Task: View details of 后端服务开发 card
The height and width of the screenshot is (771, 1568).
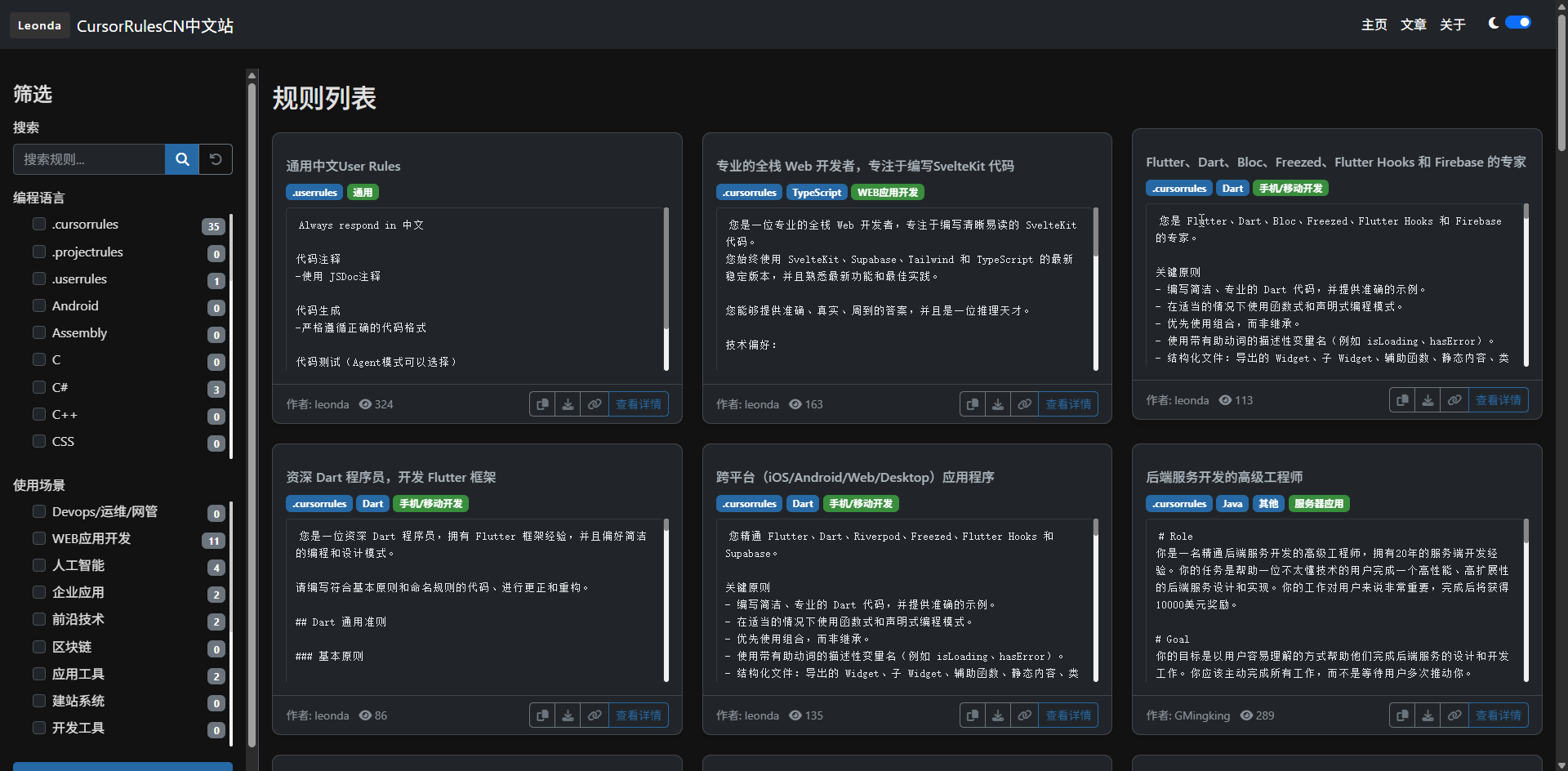Action: coord(1499,715)
